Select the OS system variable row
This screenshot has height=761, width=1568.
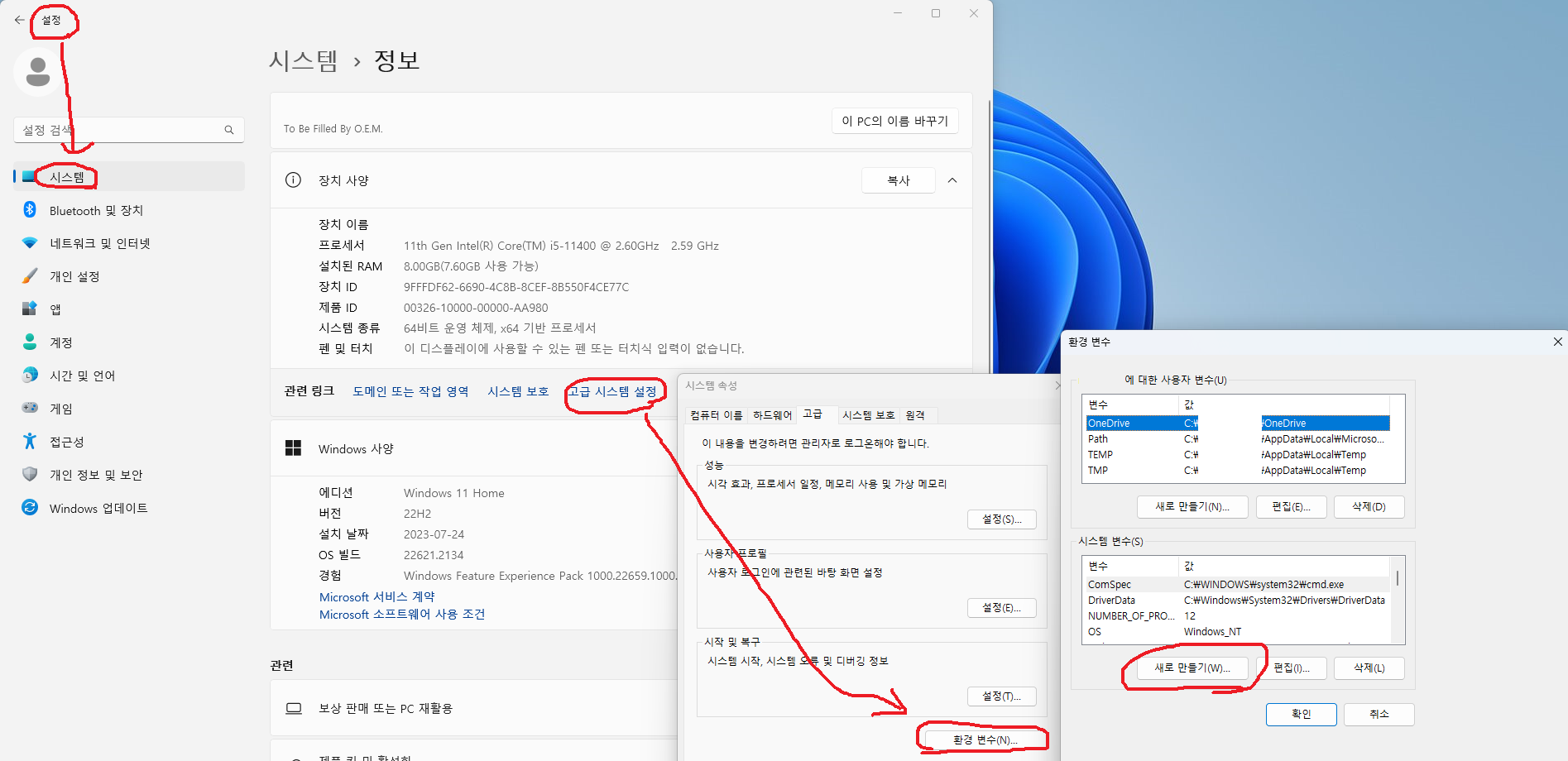point(1238,631)
